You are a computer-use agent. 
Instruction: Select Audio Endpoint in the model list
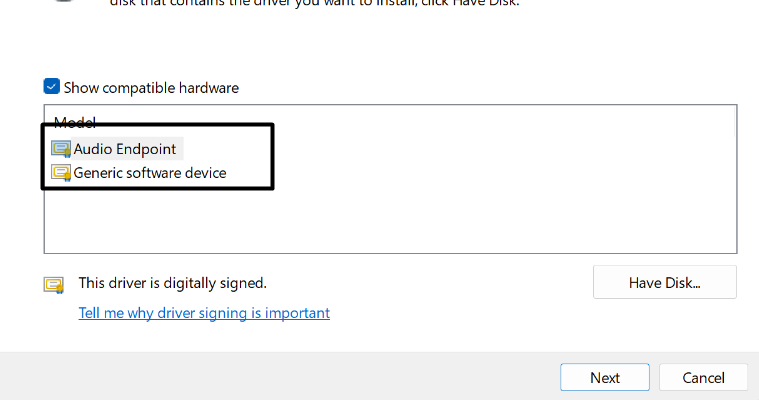(x=124, y=149)
